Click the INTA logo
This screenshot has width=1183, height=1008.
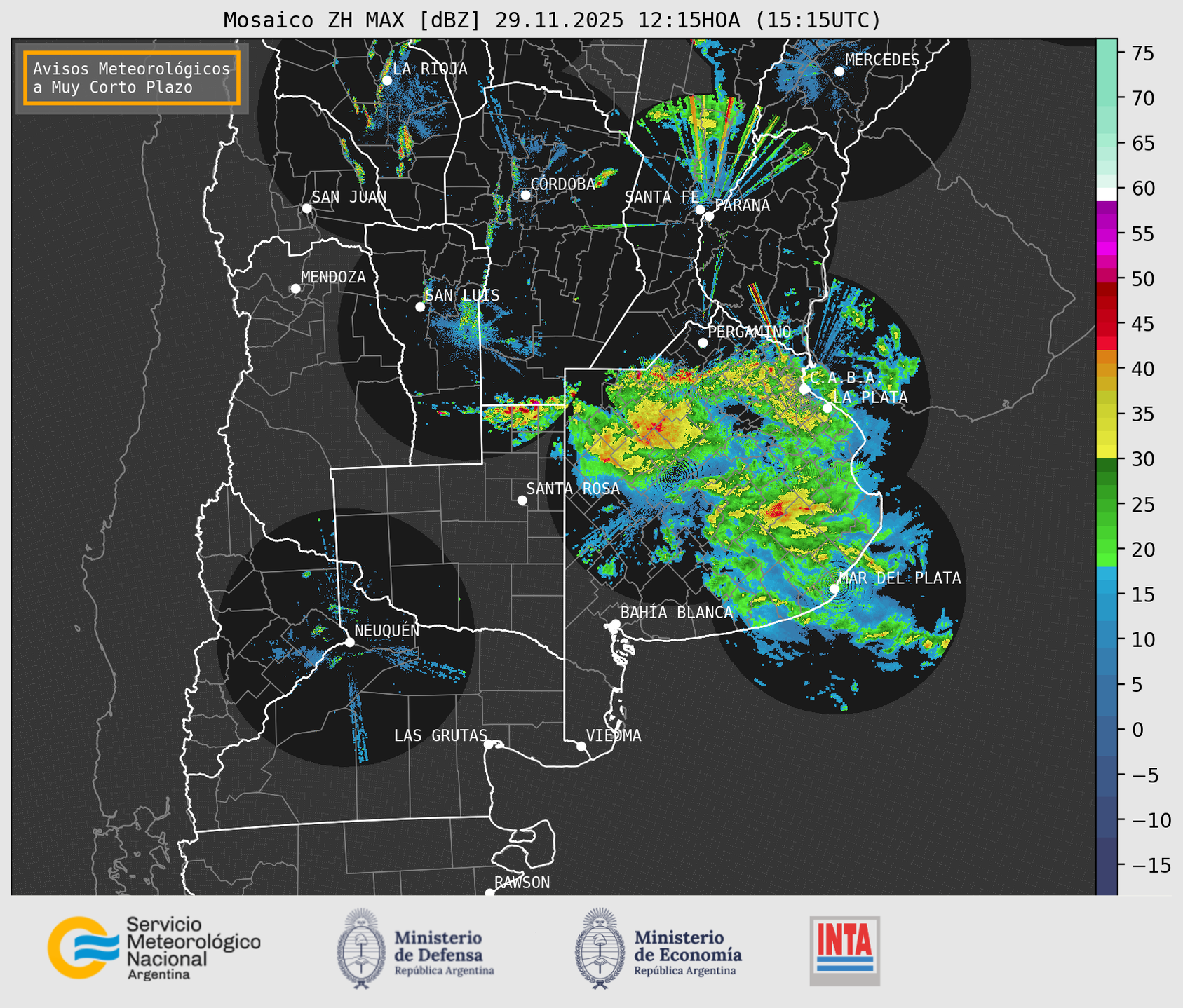pyautogui.click(x=844, y=951)
